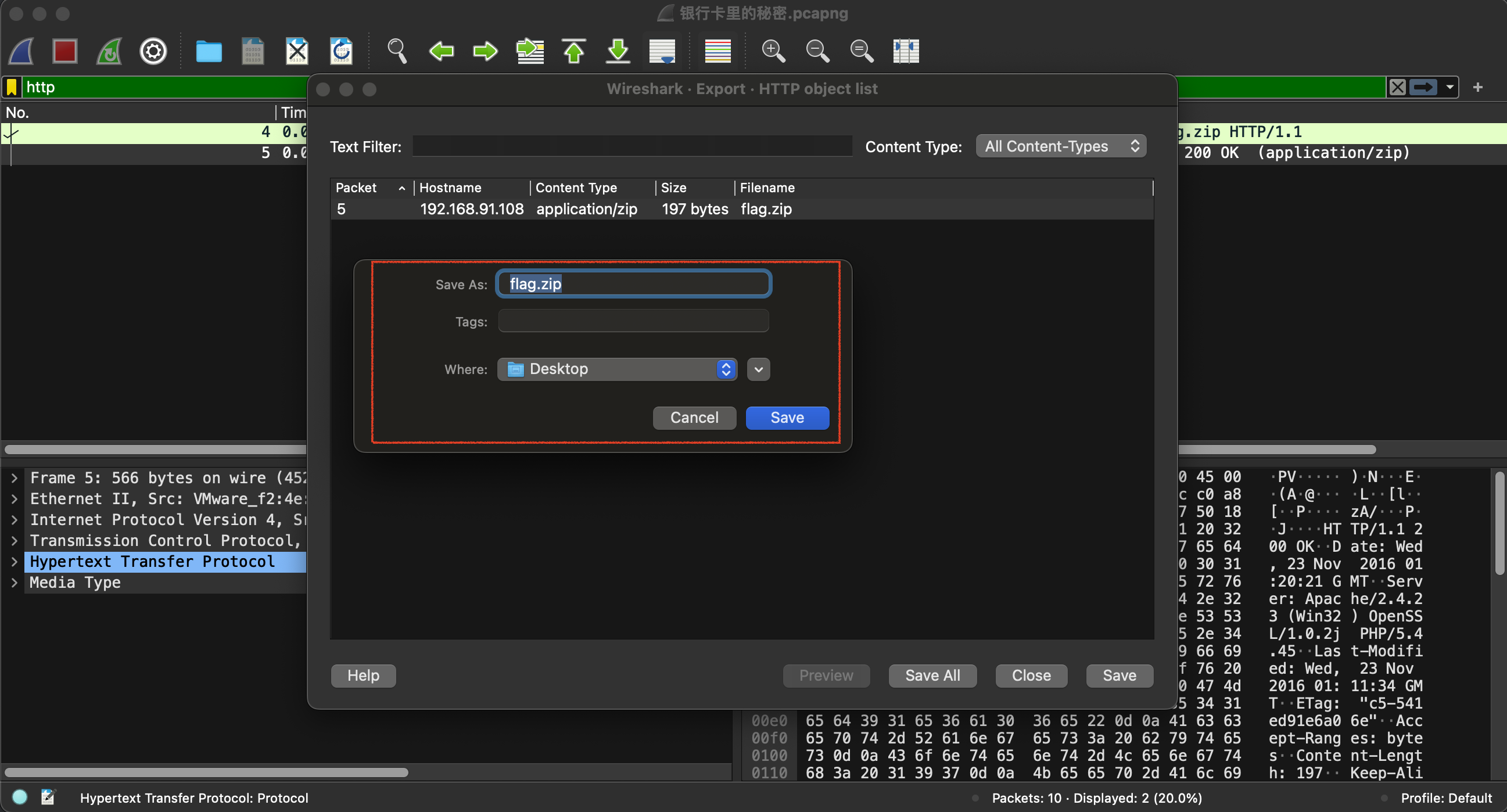This screenshot has width=1507, height=812.
Task: Zoom out on the main toolbar
Action: pyautogui.click(x=817, y=52)
